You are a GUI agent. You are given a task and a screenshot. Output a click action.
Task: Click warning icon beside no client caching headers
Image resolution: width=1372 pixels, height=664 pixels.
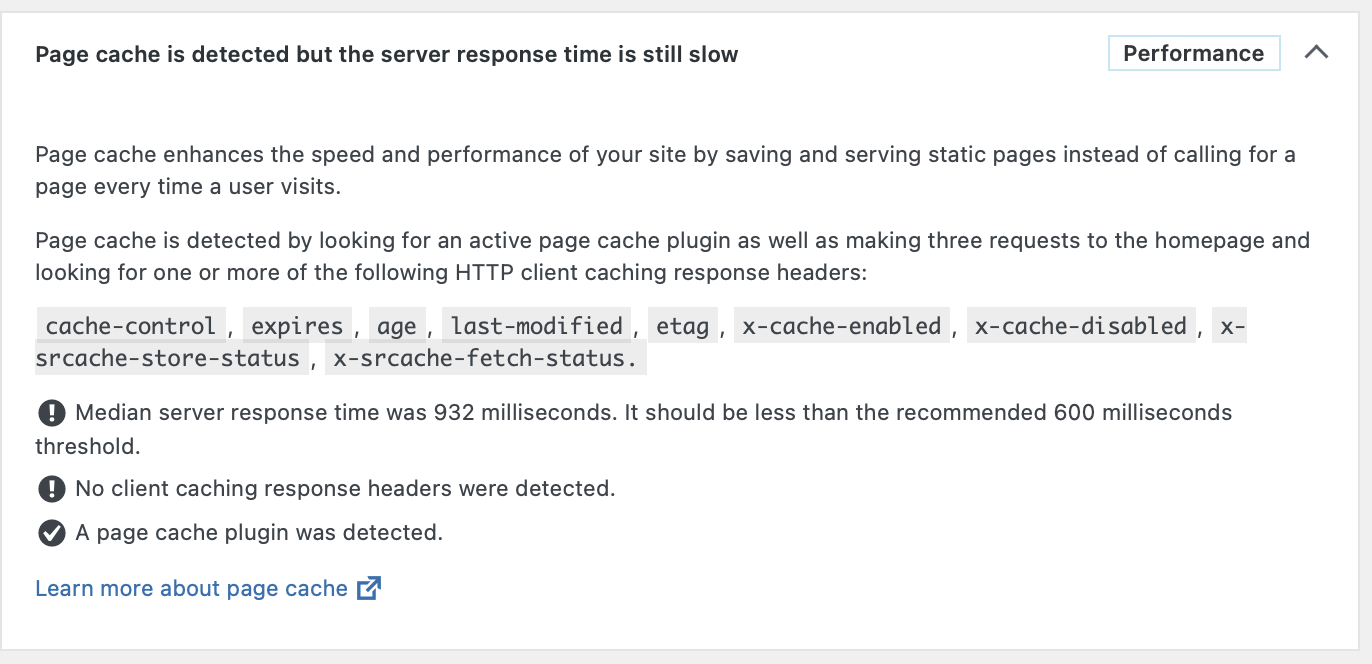tap(51, 488)
